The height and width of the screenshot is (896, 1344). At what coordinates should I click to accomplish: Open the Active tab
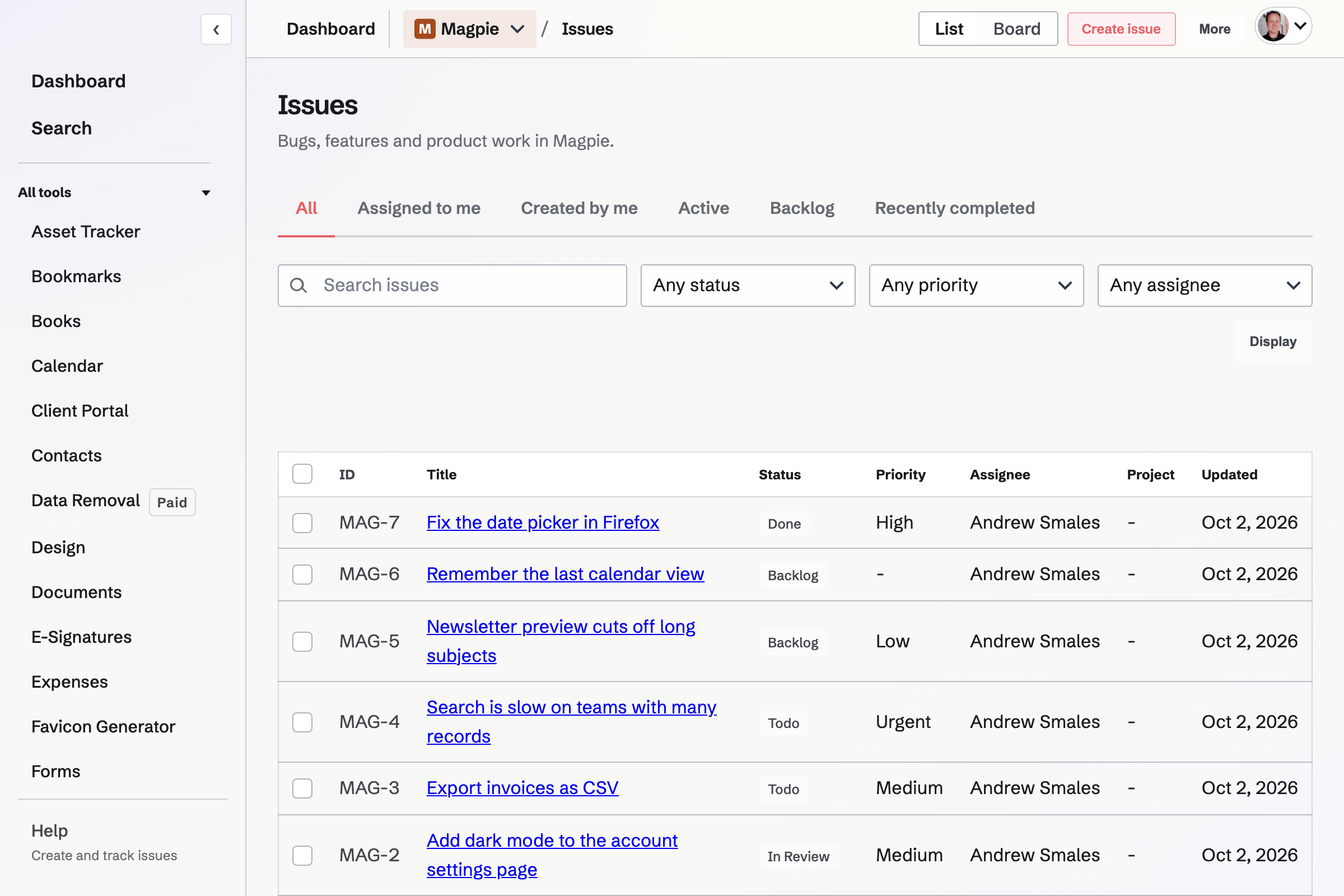click(703, 208)
